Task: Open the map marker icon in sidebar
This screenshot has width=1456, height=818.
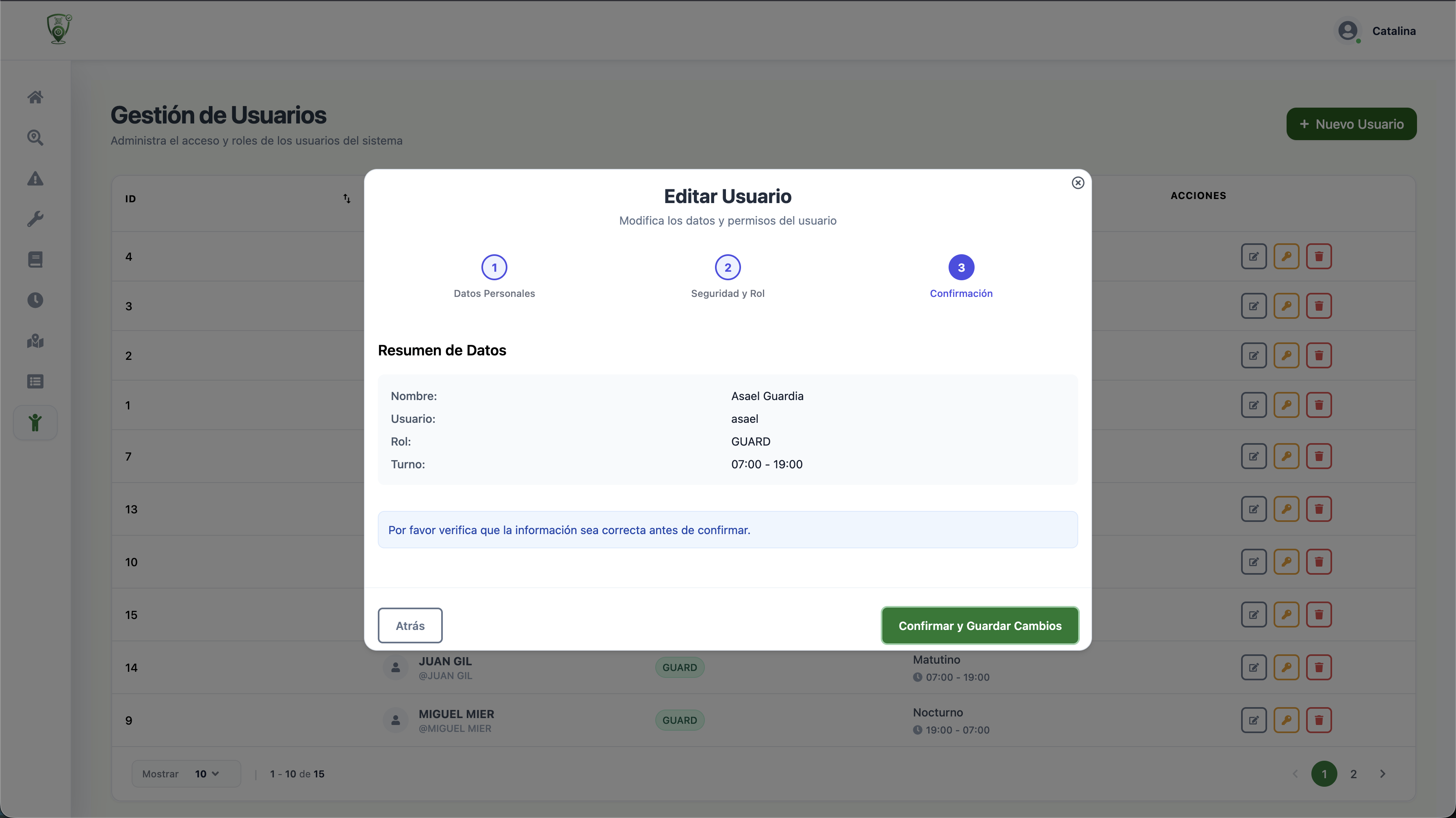Action: 35,341
